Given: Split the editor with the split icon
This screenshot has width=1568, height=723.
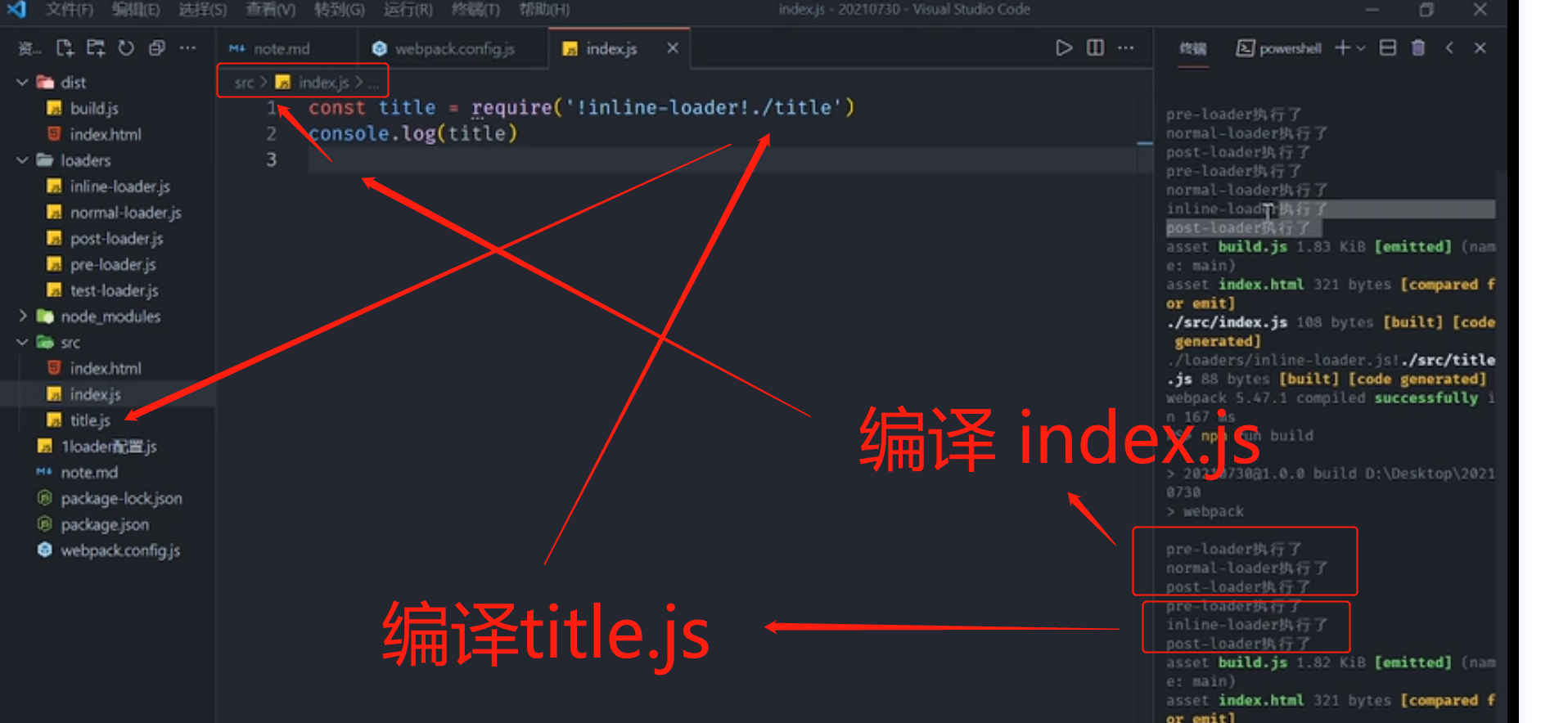Looking at the screenshot, I should (x=1095, y=48).
